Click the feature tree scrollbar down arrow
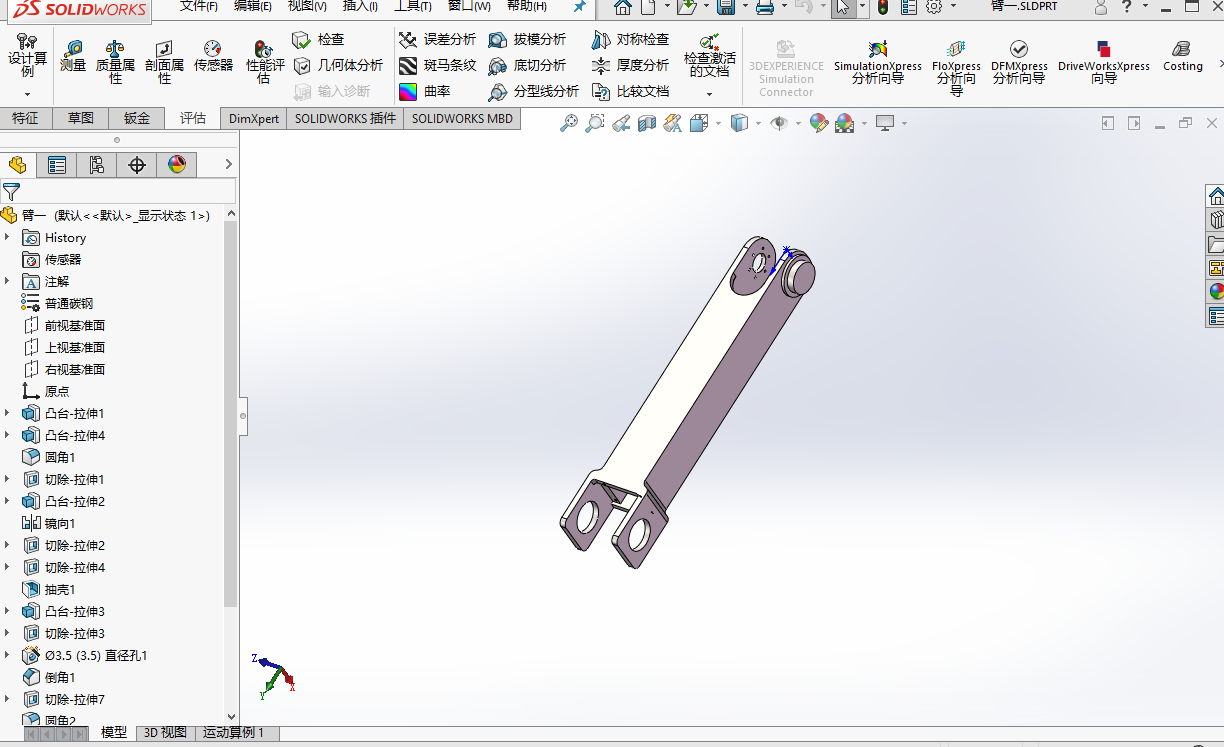 [x=232, y=716]
